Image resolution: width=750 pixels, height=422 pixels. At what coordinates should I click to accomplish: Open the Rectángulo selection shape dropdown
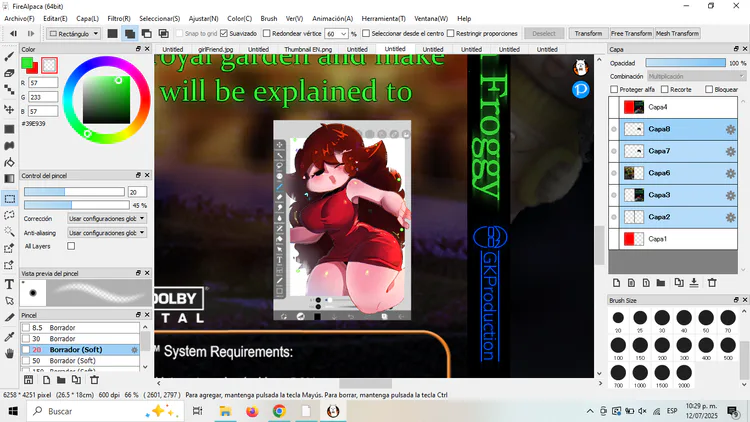coord(74,33)
